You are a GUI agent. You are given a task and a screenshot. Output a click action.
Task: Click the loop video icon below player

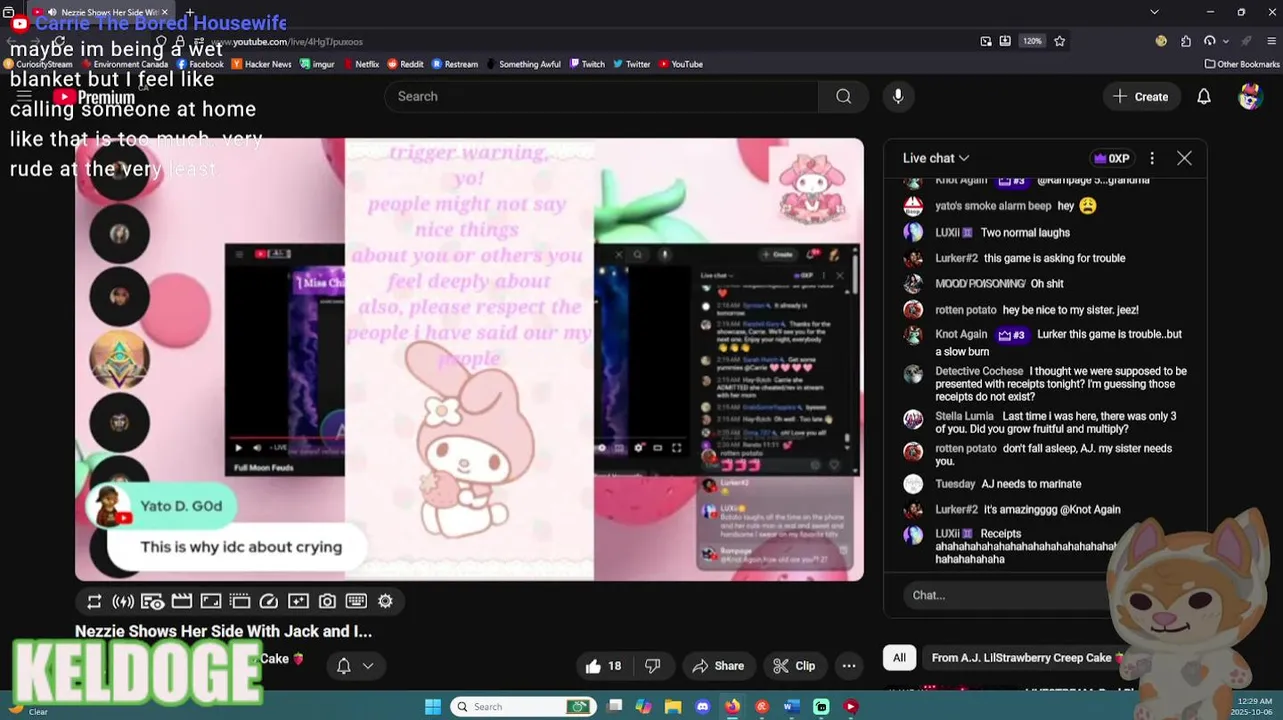pyautogui.click(x=94, y=601)
